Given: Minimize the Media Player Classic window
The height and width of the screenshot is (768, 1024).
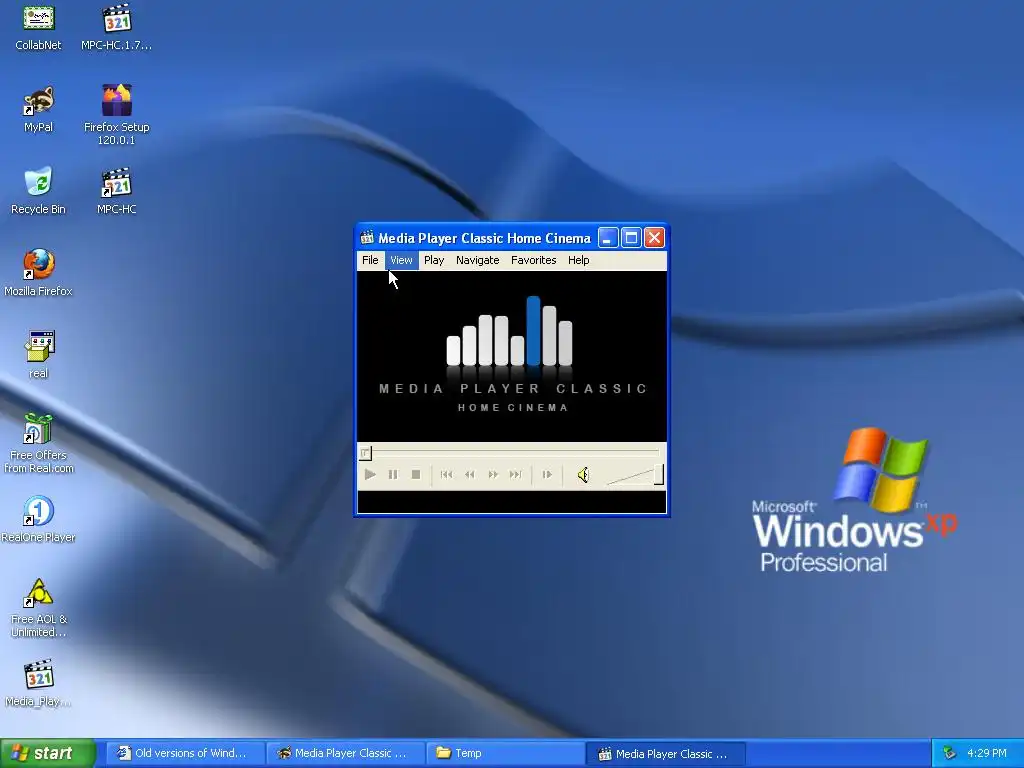Looking at the screenshot, I should pos(608,238).
